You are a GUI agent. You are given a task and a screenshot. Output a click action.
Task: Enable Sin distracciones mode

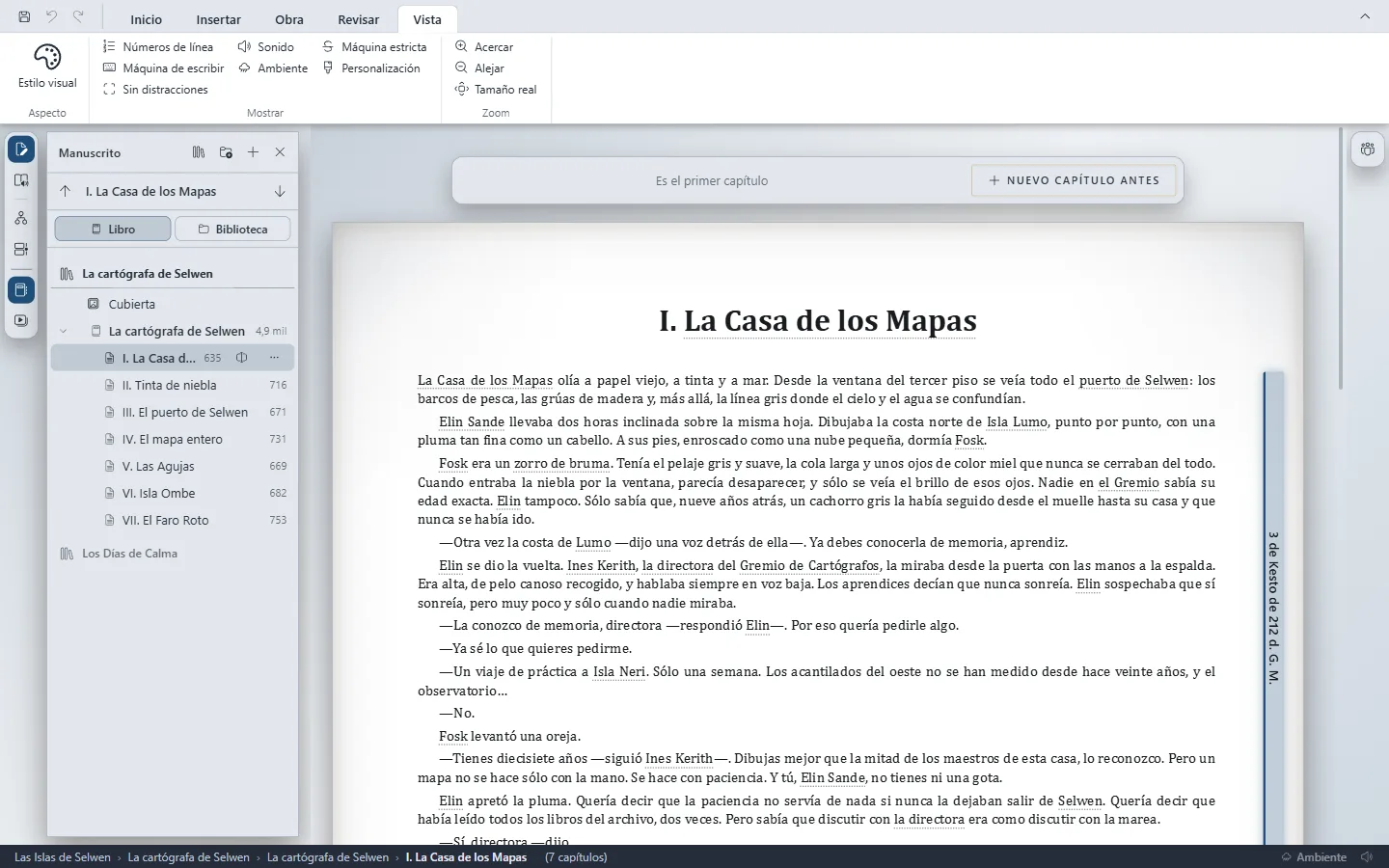click(155, 90)
